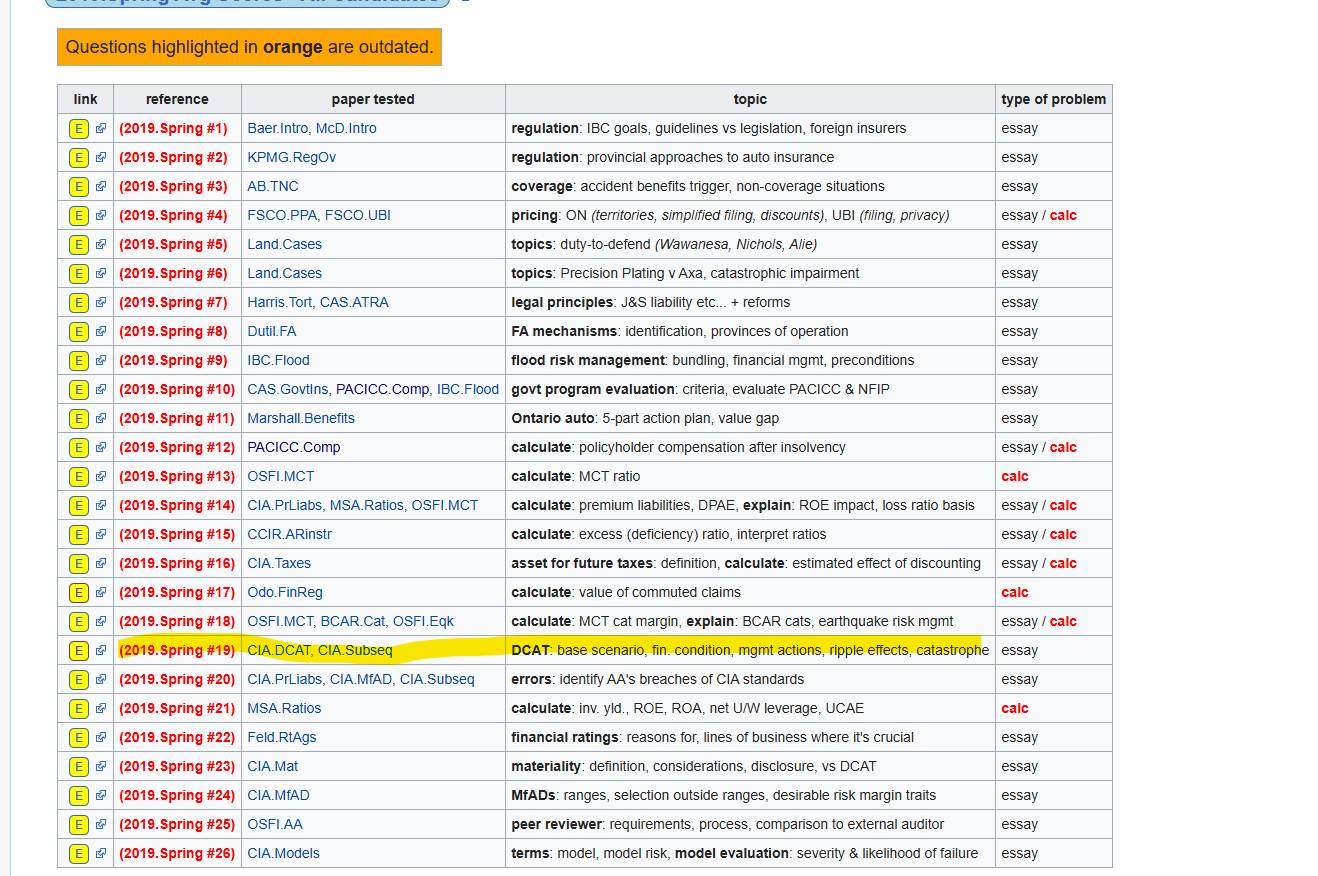Viewport: 1318px width, 876px height.
Task: Open the CIA.Models link
Action: coord(284,853)
